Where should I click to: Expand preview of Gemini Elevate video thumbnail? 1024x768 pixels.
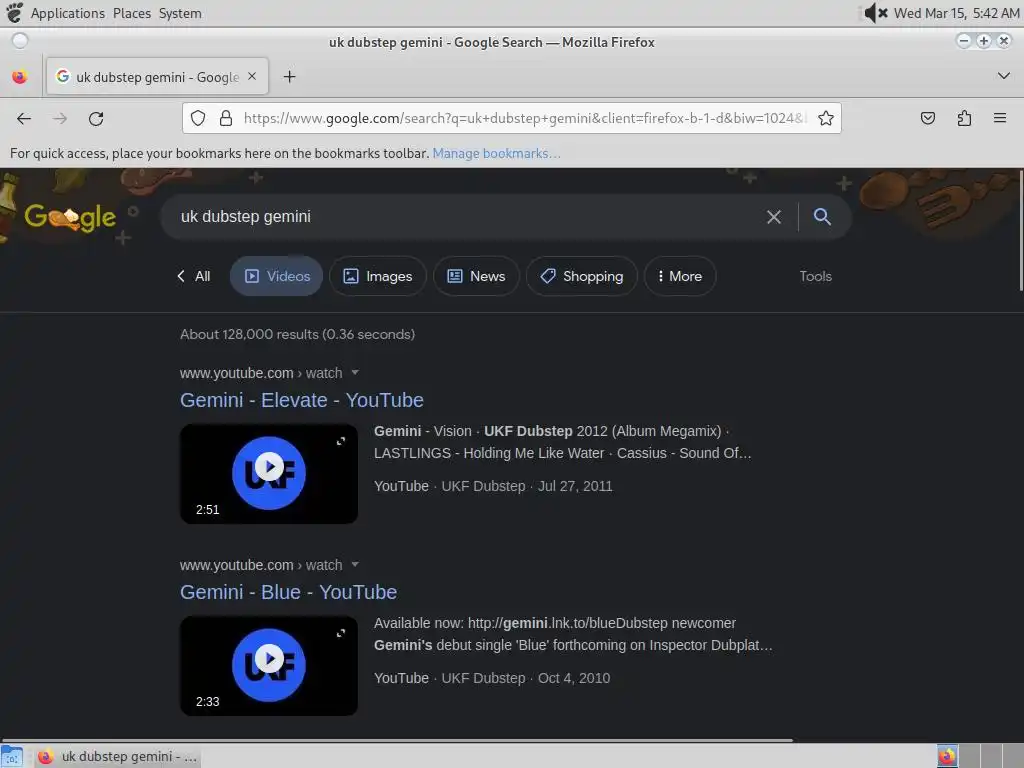point(341,441)
